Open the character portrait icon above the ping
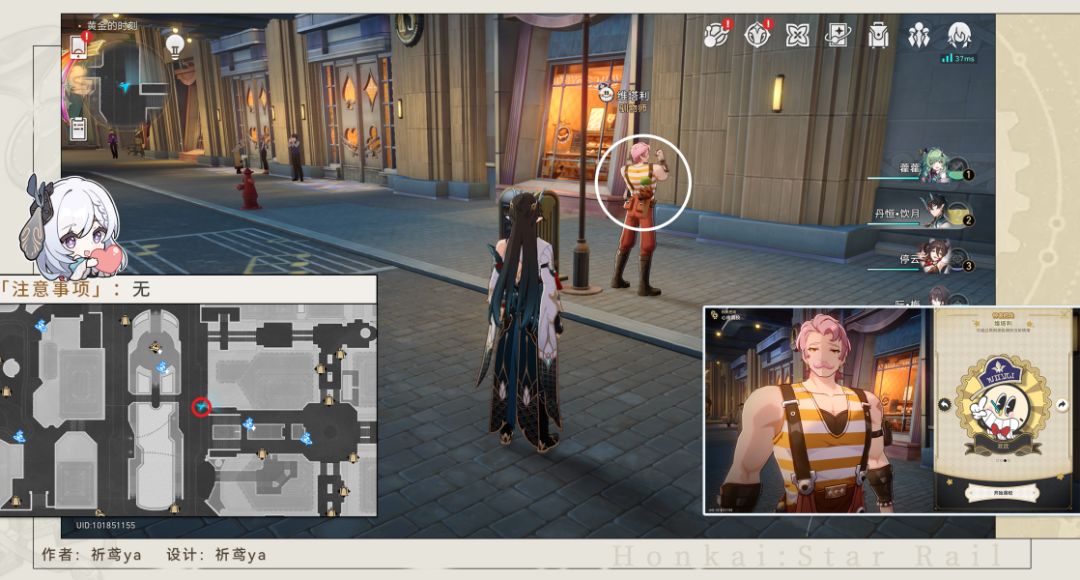1080x580 pixels. (959, 34)
